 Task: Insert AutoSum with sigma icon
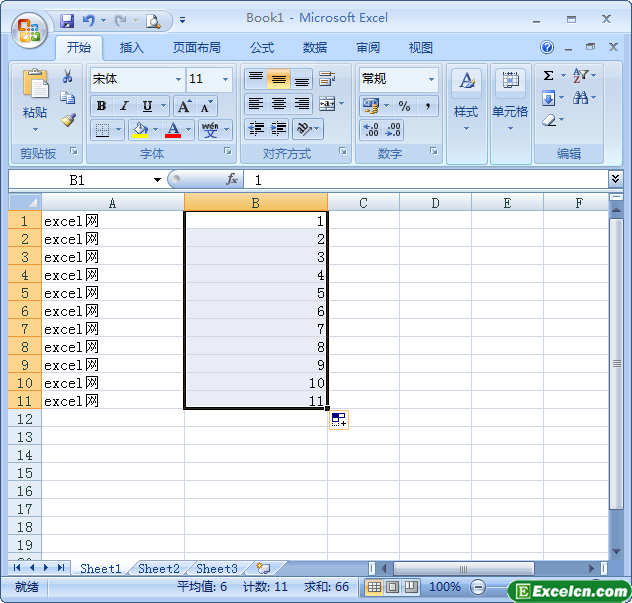point(549,75)
